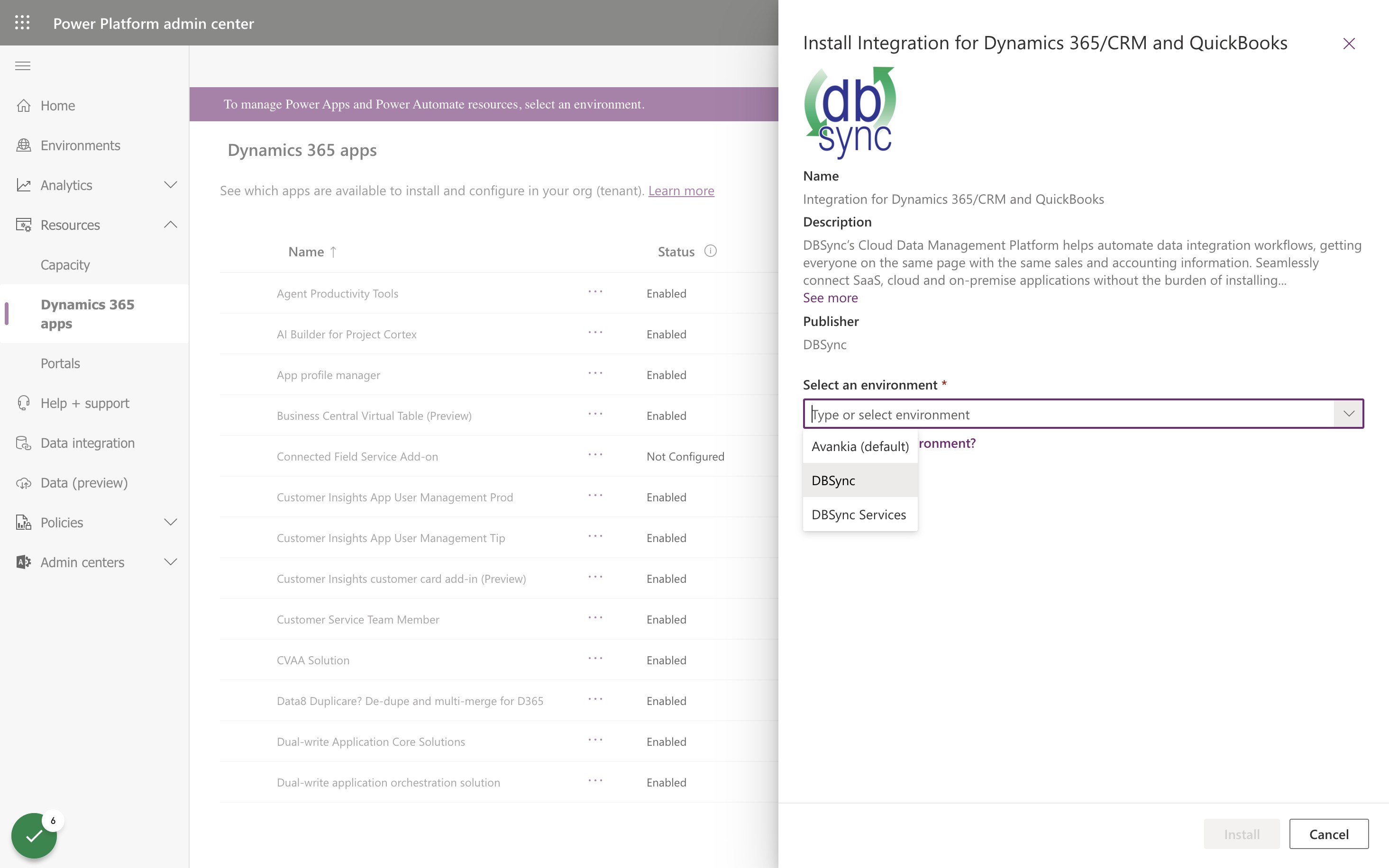Click the Data integration icon
This screenshot has height=868, width=1389.
pos(24,443)
